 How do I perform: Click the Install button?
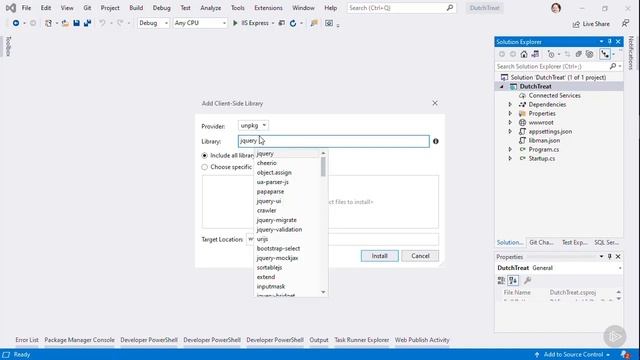(379, 256)
